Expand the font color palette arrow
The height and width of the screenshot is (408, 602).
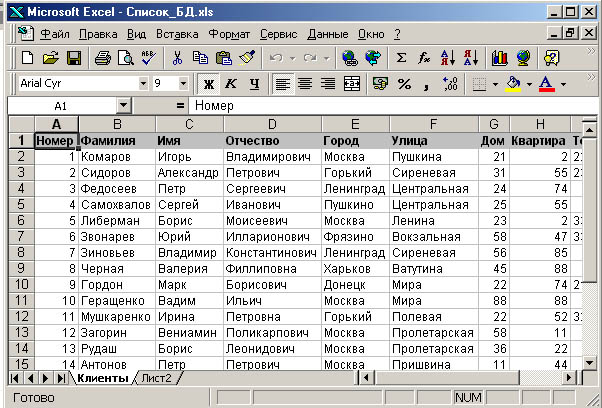(563, 84)
